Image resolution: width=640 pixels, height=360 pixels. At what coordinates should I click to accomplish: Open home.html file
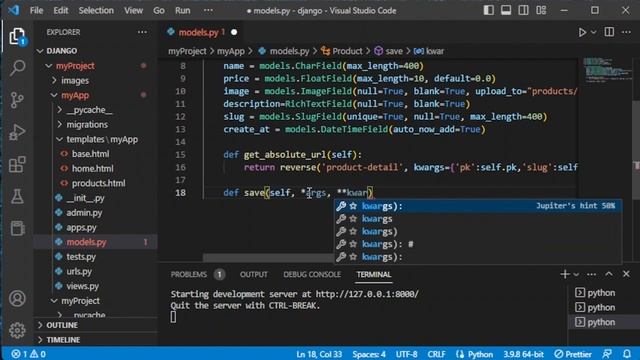click(x=92, y=169)
